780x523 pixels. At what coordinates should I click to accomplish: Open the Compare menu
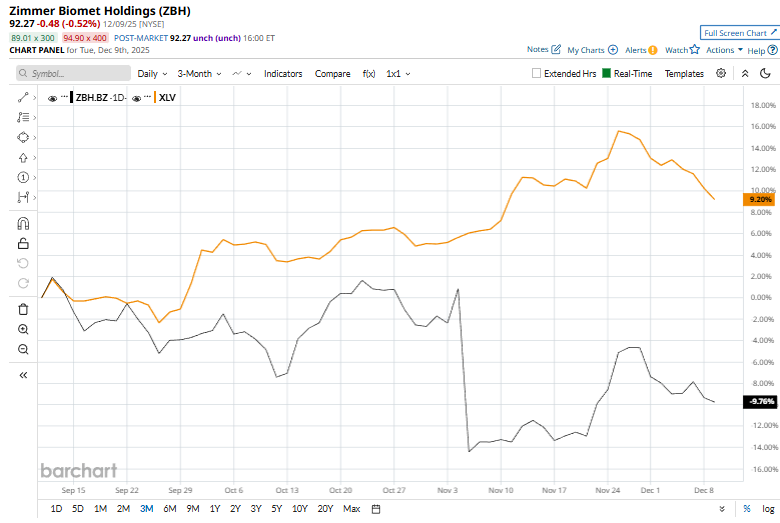click(332, 74)
